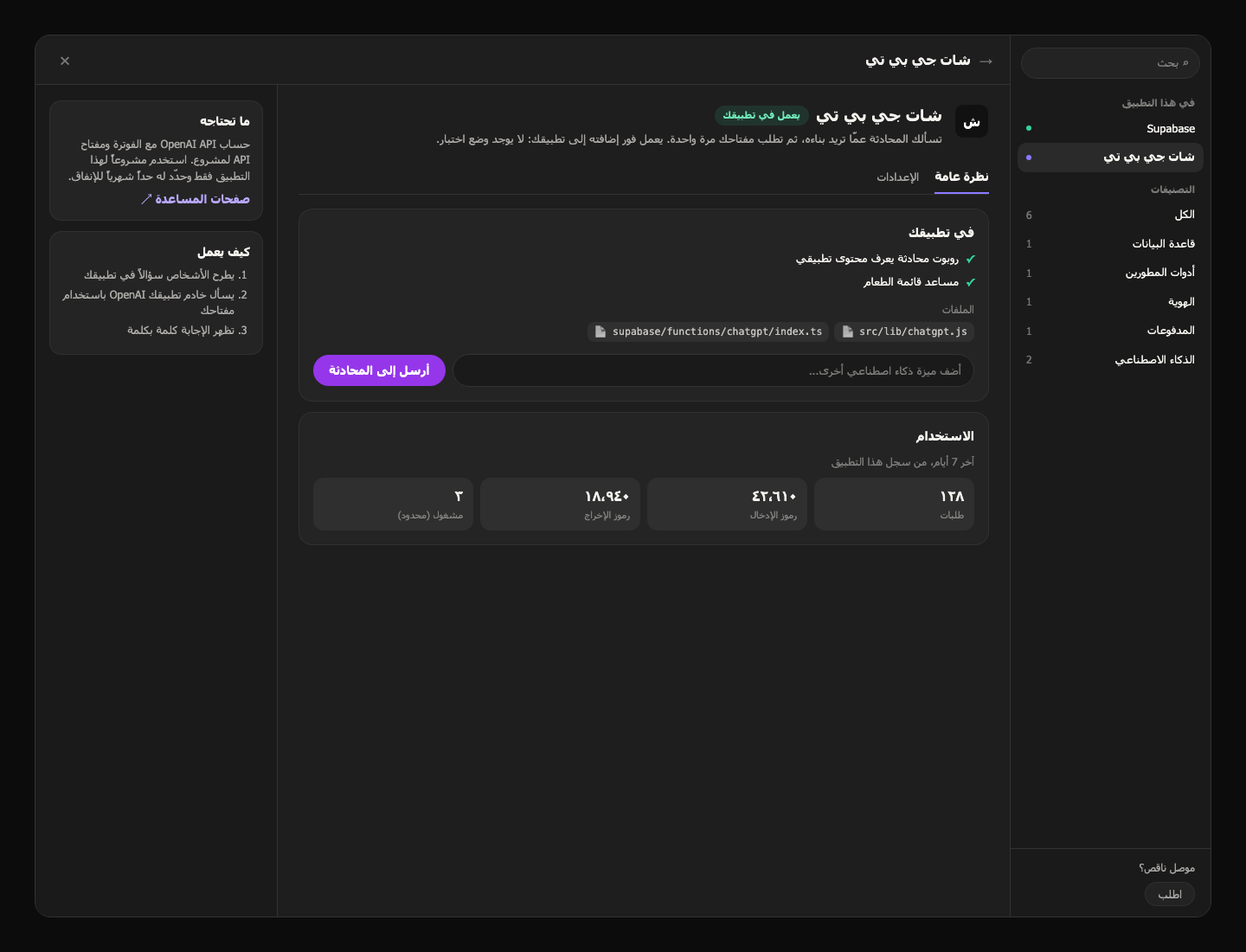Click the رموز الإدخال usage card
Screen dimensions: 1246x952
[727, 504]
